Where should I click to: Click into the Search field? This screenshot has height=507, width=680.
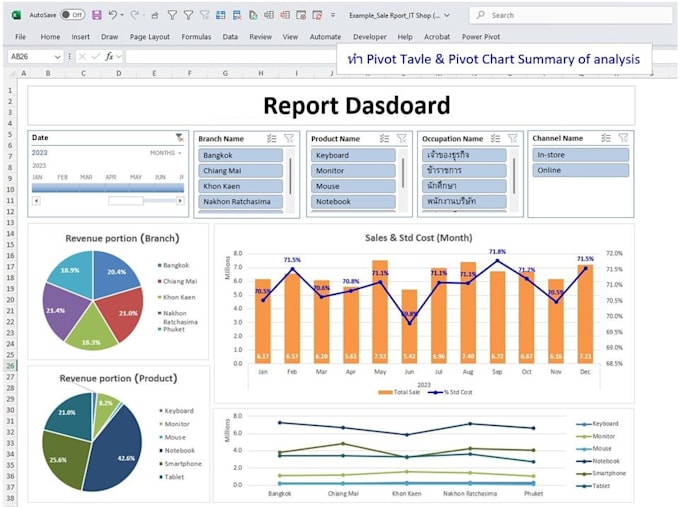(571, 15)
